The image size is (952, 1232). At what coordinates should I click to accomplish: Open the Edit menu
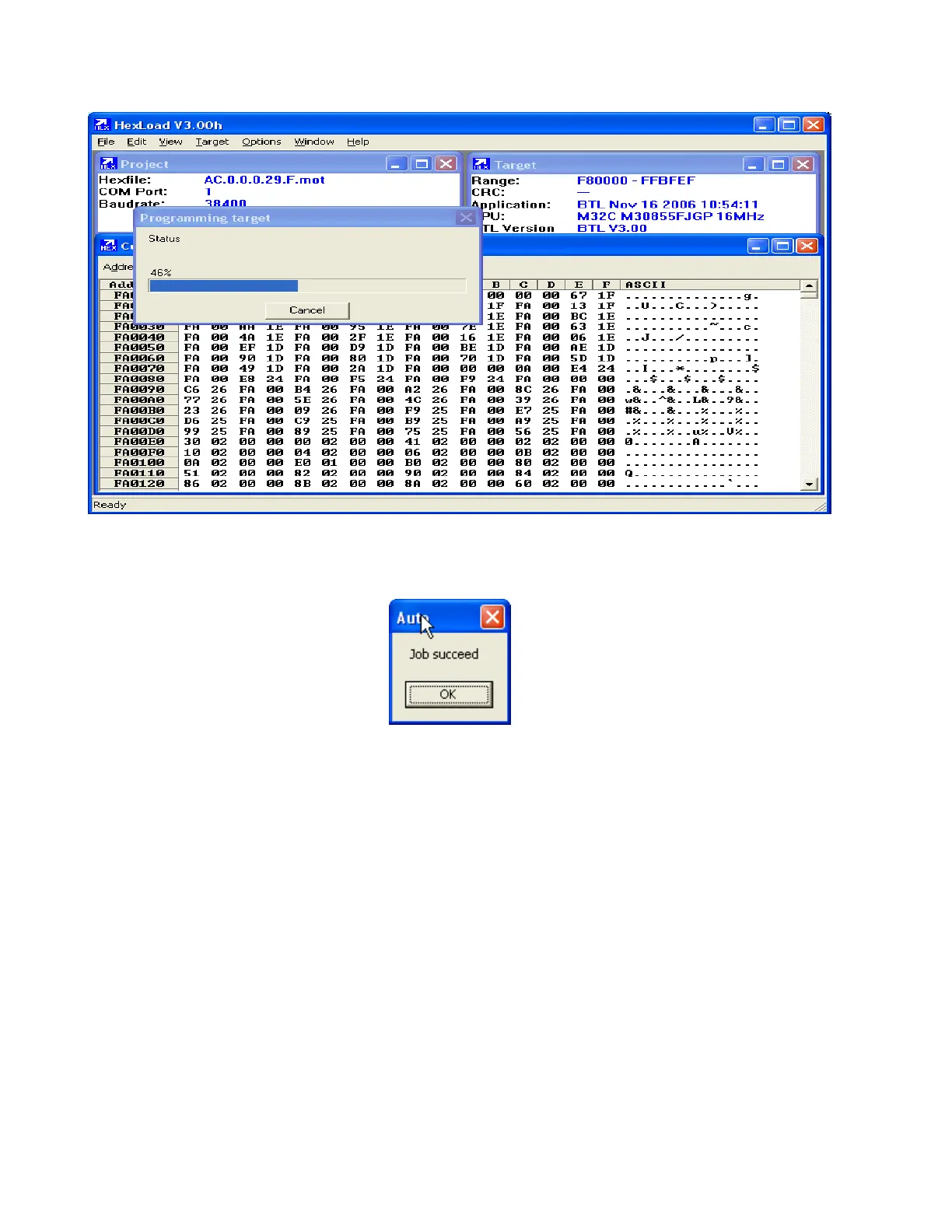136,142
